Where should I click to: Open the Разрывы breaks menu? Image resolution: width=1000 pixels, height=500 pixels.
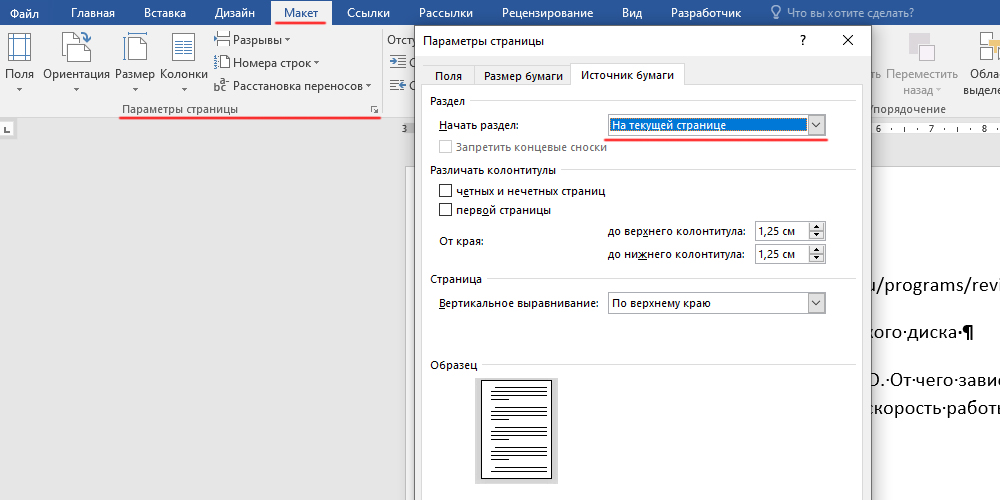[252, 39]
